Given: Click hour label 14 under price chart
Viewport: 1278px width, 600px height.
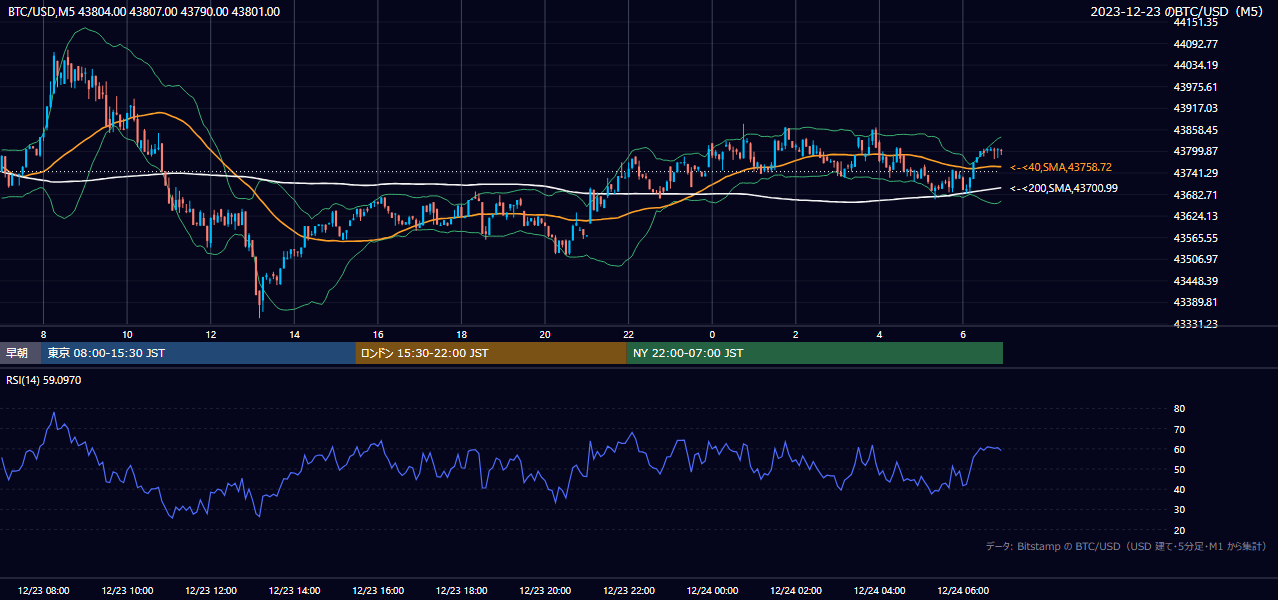Looking at the screenshot, I should pyautogui.click(x=294, y=334).
